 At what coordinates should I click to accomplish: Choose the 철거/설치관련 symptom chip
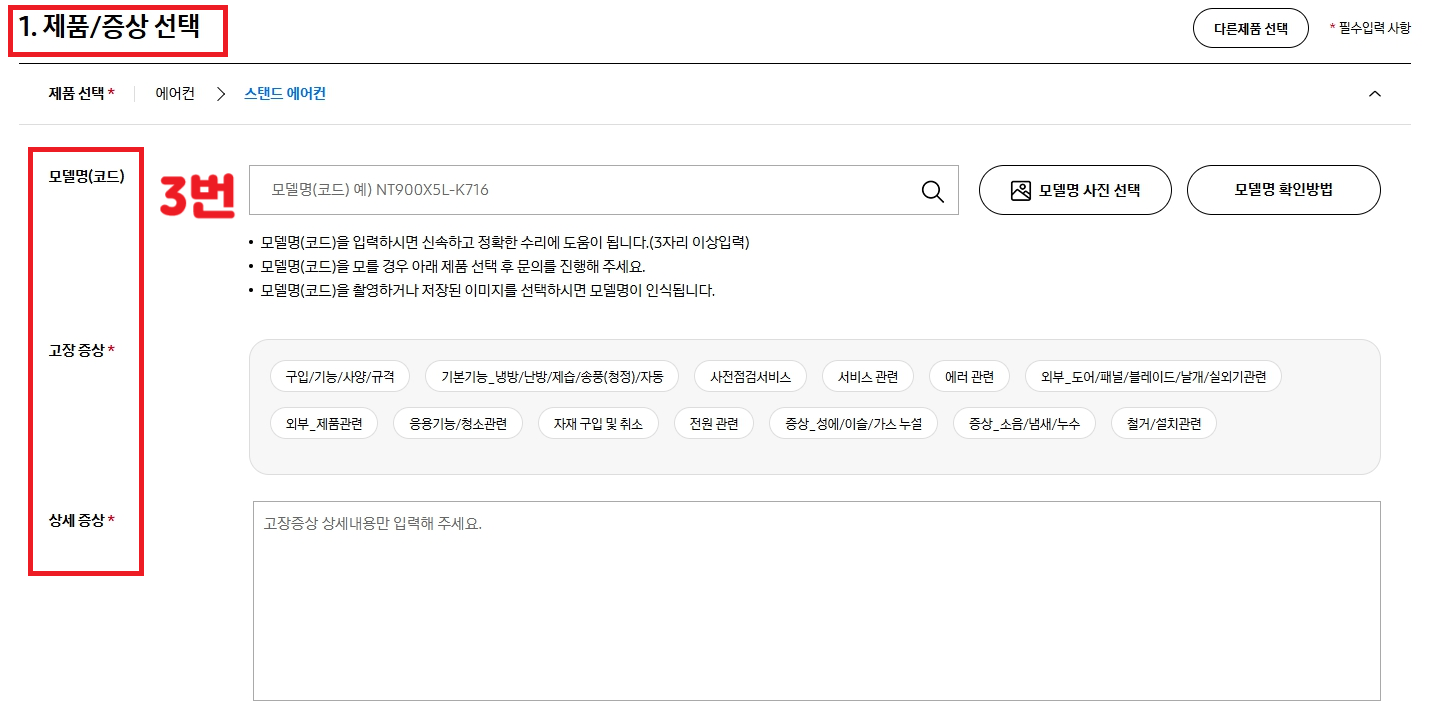pyautogui.click(x=1163, y=423)
